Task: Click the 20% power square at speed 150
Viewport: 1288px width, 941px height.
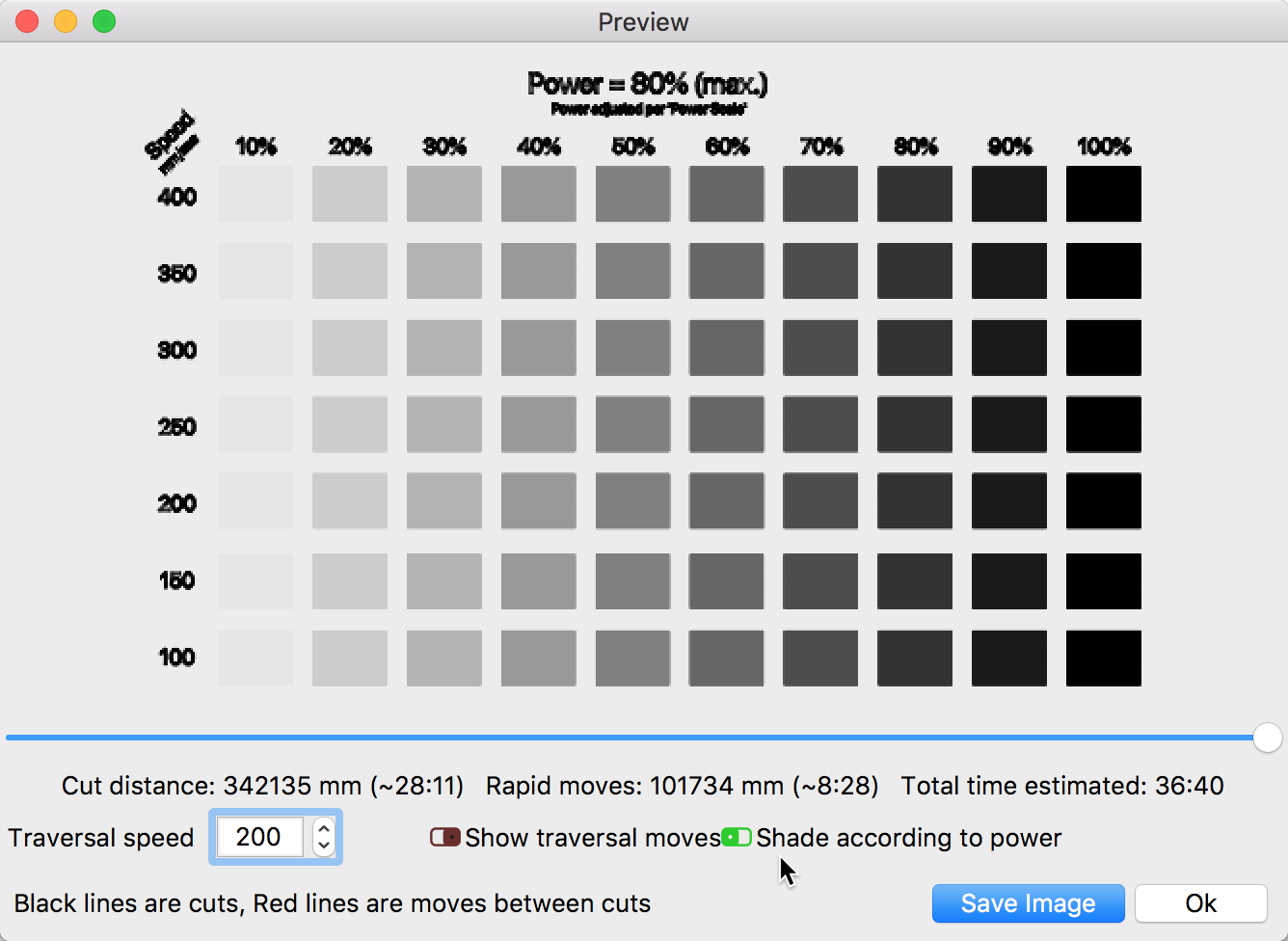Action: tap(350, 581)
